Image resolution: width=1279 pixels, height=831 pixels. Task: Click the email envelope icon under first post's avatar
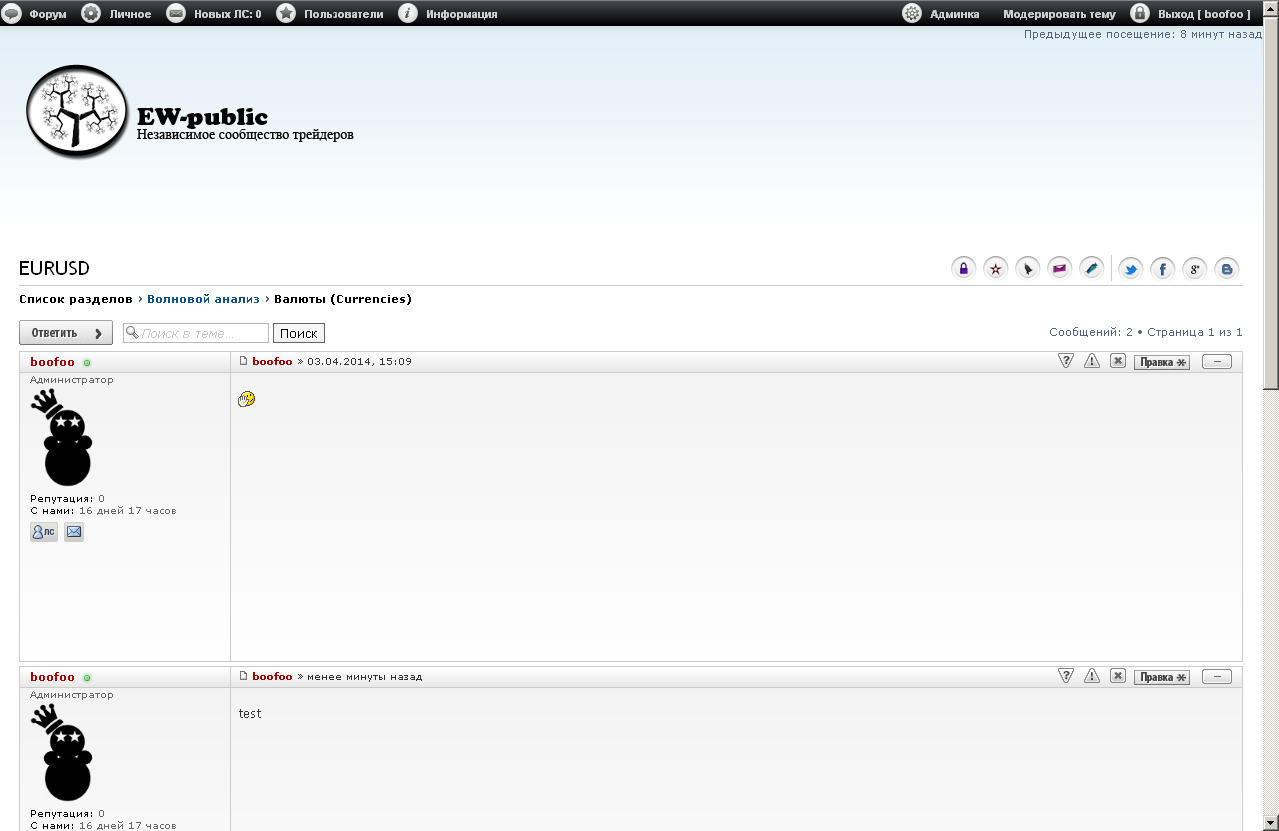74,532
